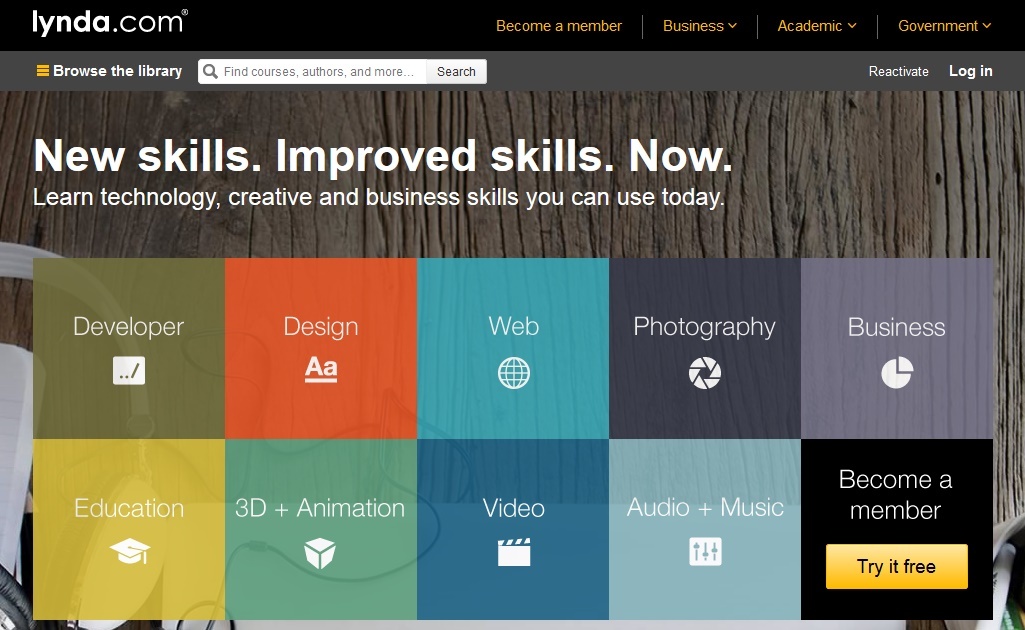This screenshot has height=630, width=1025.
Task: Click the Photography aperture icon
Action: pyautogui.click(x=705, y=373)
